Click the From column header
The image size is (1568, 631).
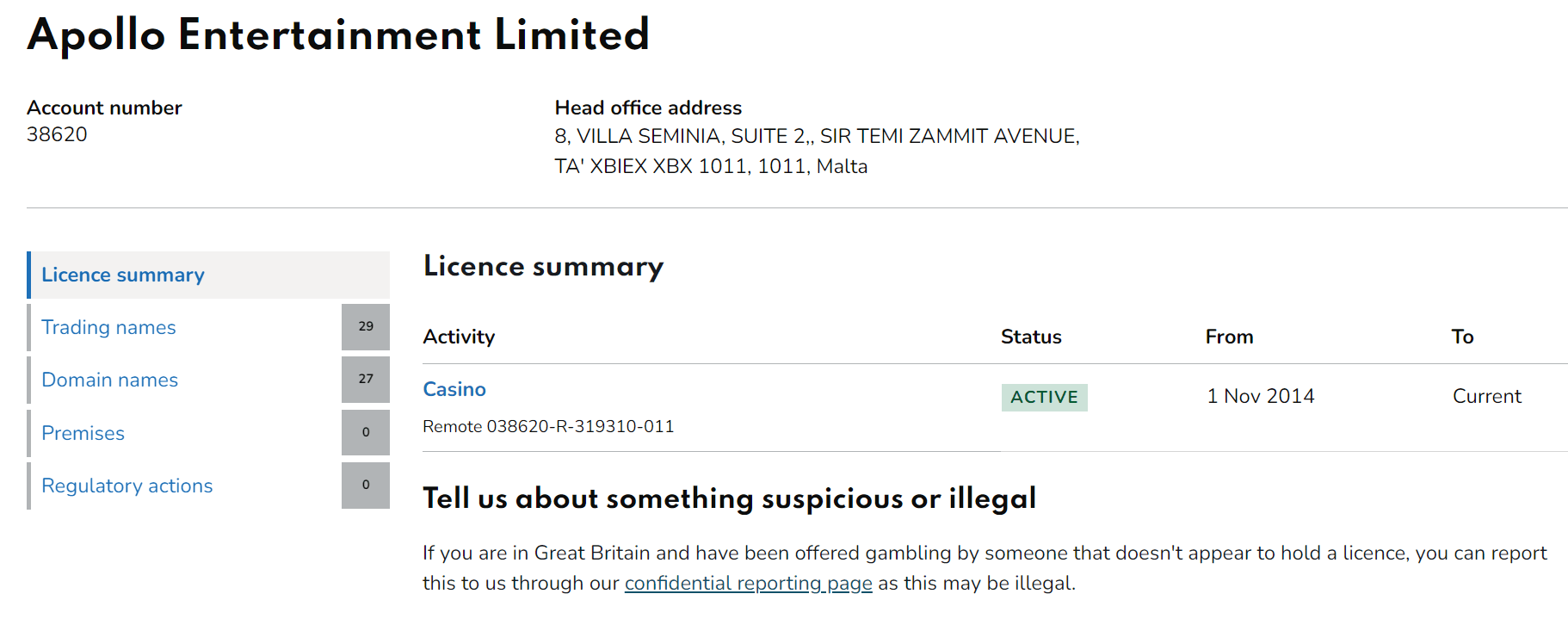[x=1229, y=337]
